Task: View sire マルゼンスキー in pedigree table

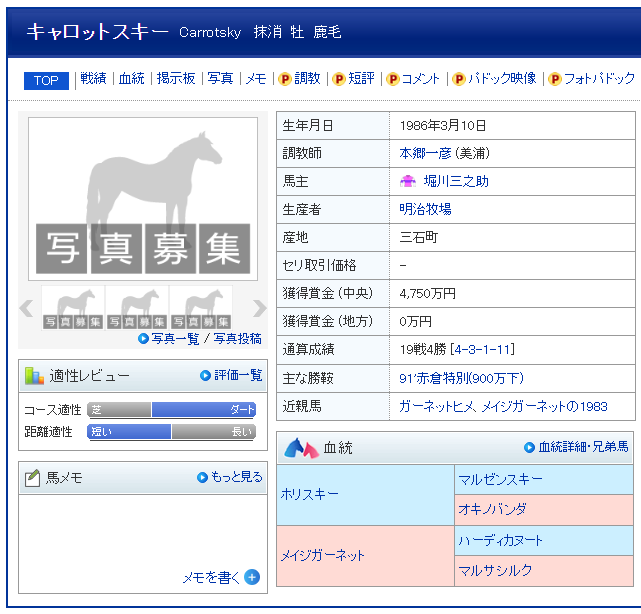Action: point(500,480)
